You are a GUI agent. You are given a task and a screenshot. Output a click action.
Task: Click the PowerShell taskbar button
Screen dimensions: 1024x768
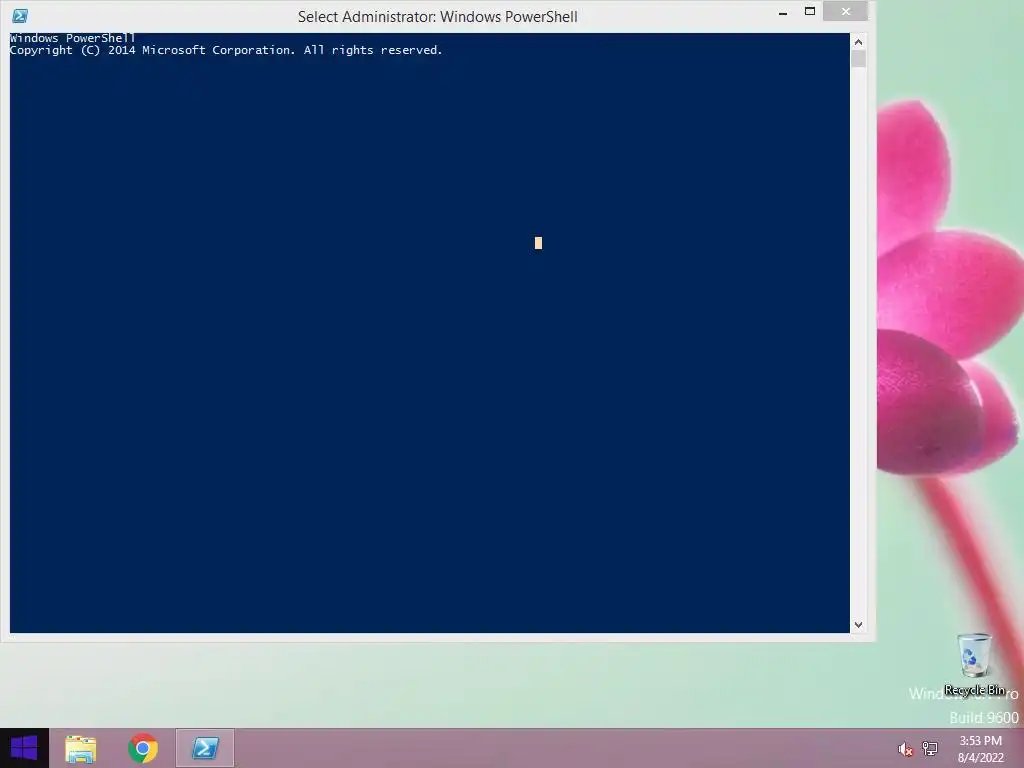(204, 748)
